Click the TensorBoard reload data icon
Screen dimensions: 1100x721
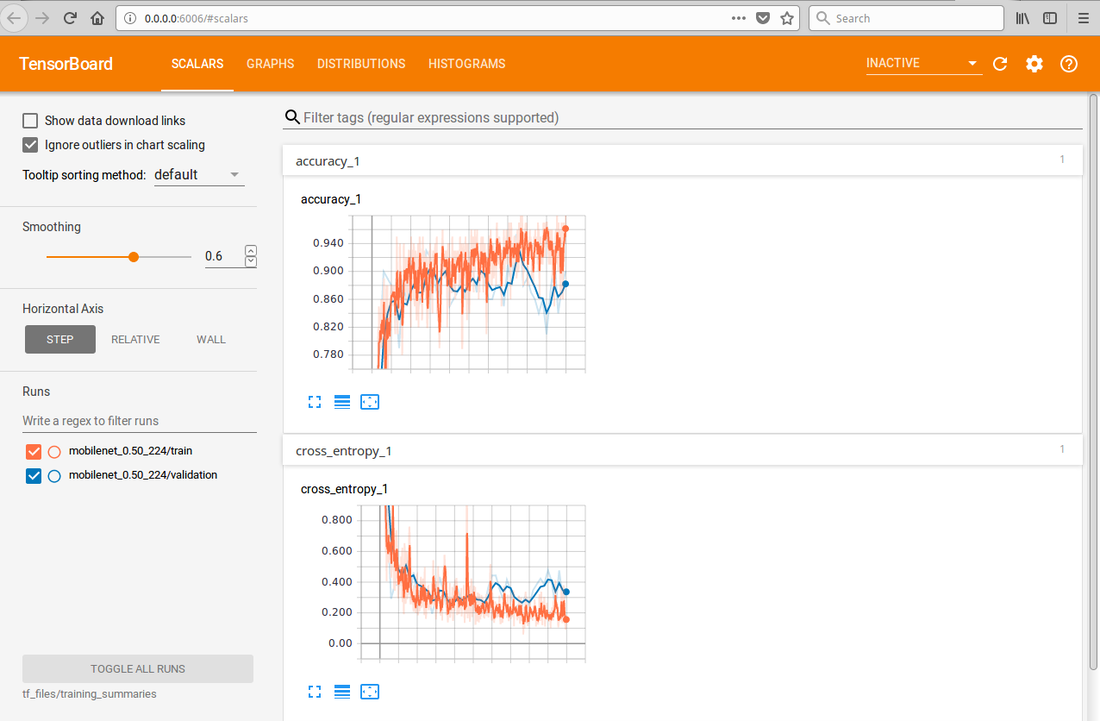1000,64
